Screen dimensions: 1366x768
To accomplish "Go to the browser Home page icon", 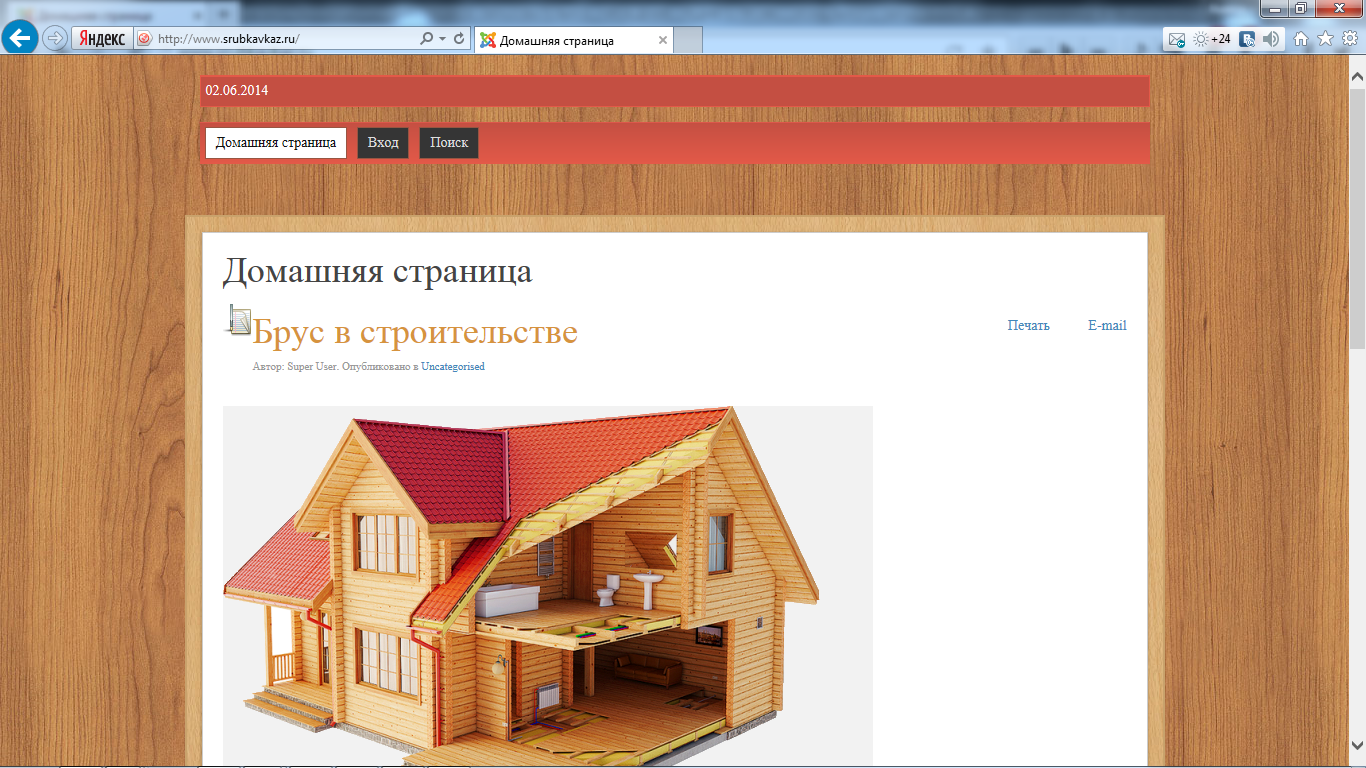I will pos(1301,39).
